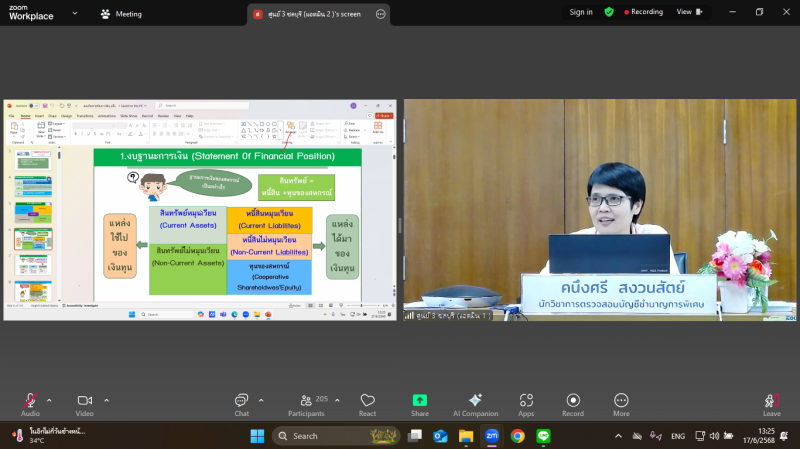Unmute the microphone with the Audio icon
The width and height of the screenshot is (800, 449).
(x=31, y=401)
